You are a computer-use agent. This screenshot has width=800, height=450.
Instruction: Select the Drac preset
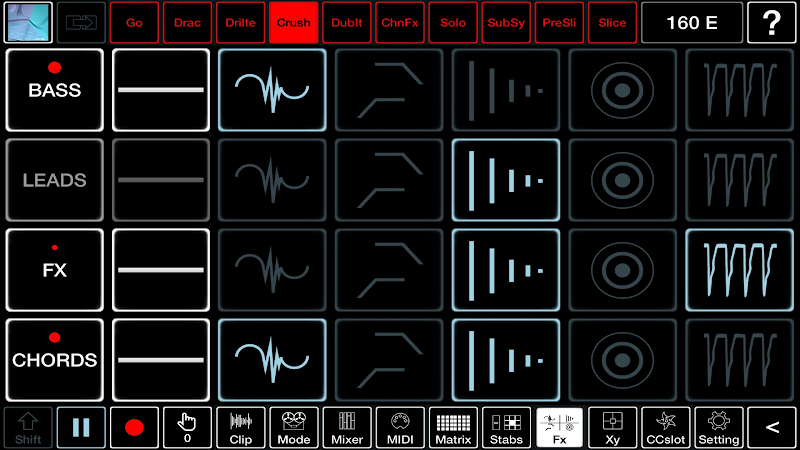tap(187, 22)
